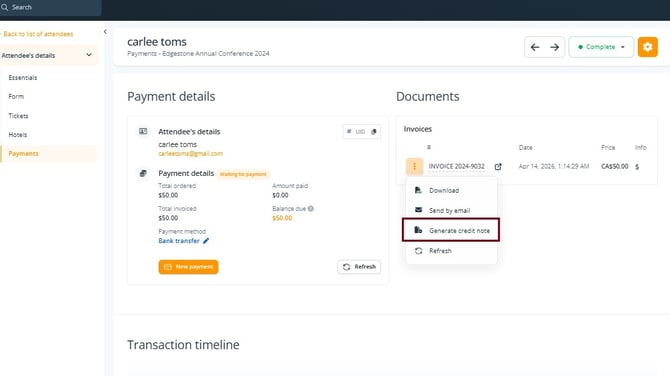
Task: Click the three-dot menu beside the invoice
Action: click(414, 167)
